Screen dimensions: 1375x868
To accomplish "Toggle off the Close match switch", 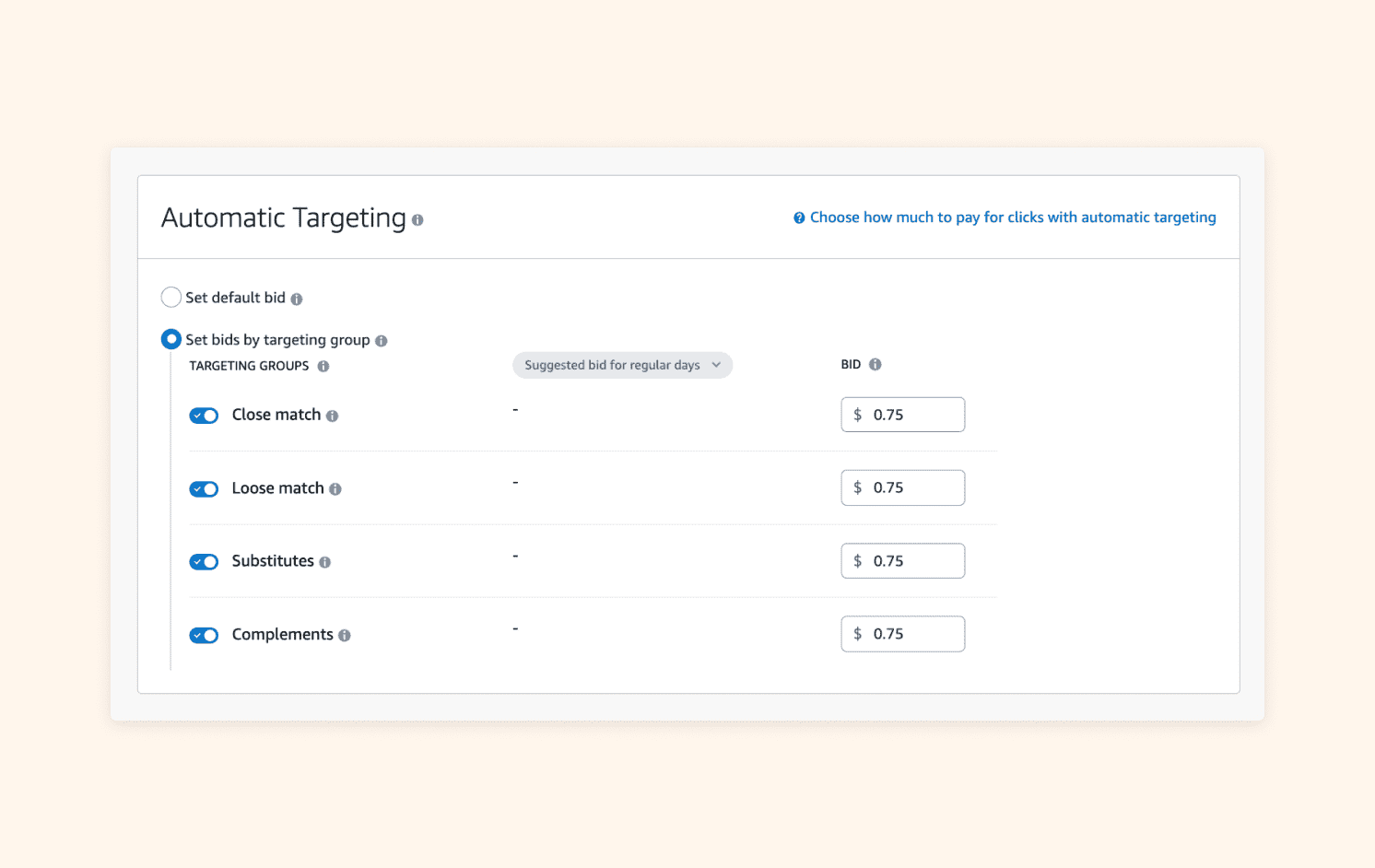I will click(x=204, y=416).
